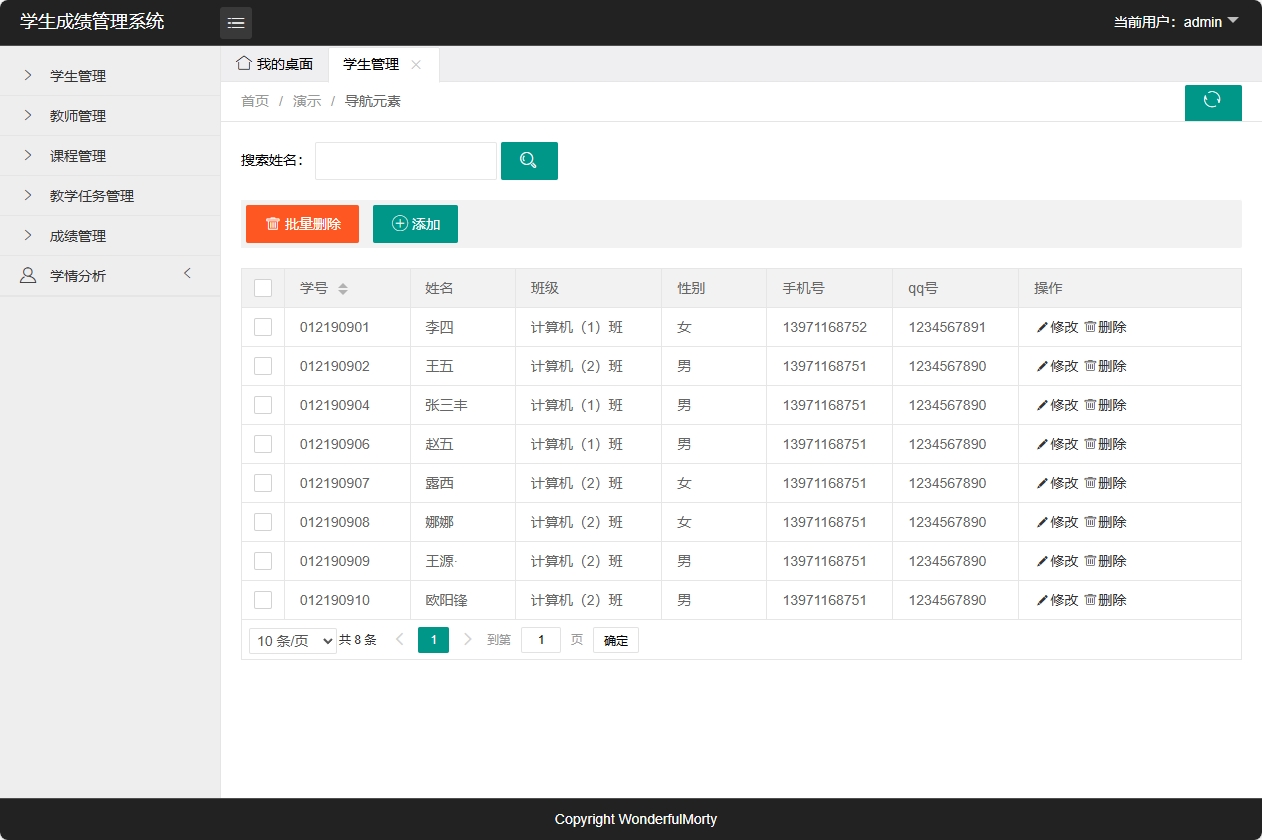This screenshot has width=1262, height=840.
Task: Open the 10 条/页 page size dropdown
Action: (292, 640)
